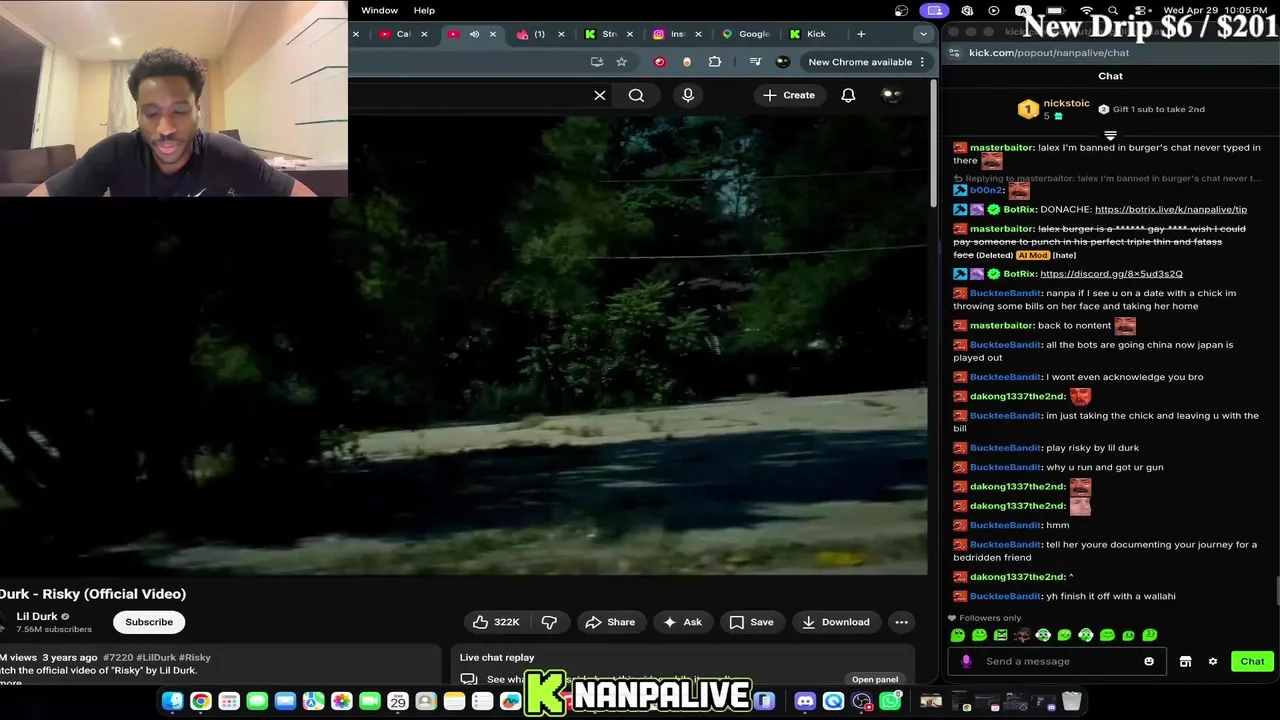
Task: Click the #LilDurk hashtag link
Action: coord(155,658)
